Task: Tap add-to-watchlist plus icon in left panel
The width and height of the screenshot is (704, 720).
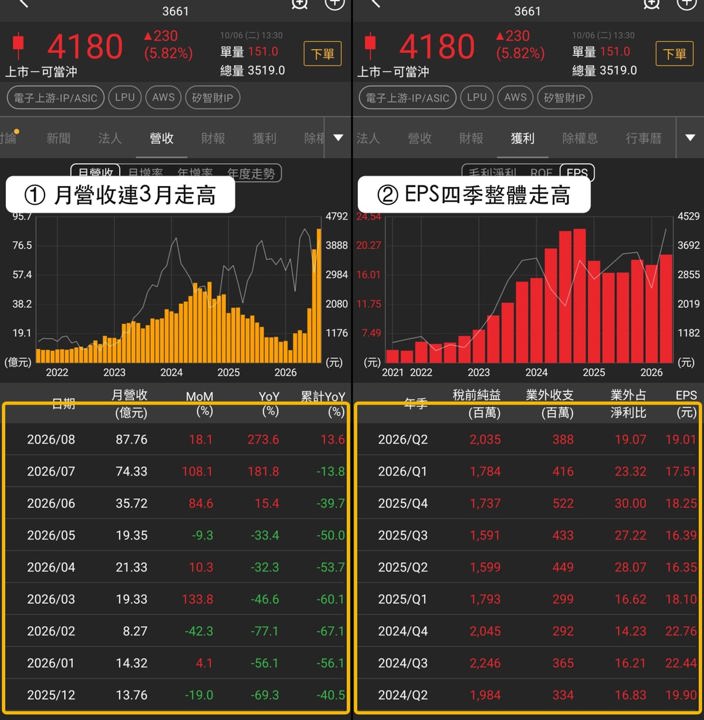Action: [334, 4]
